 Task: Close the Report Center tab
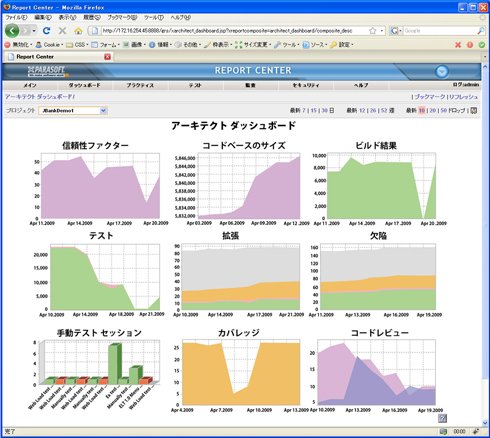coord(107,57)
